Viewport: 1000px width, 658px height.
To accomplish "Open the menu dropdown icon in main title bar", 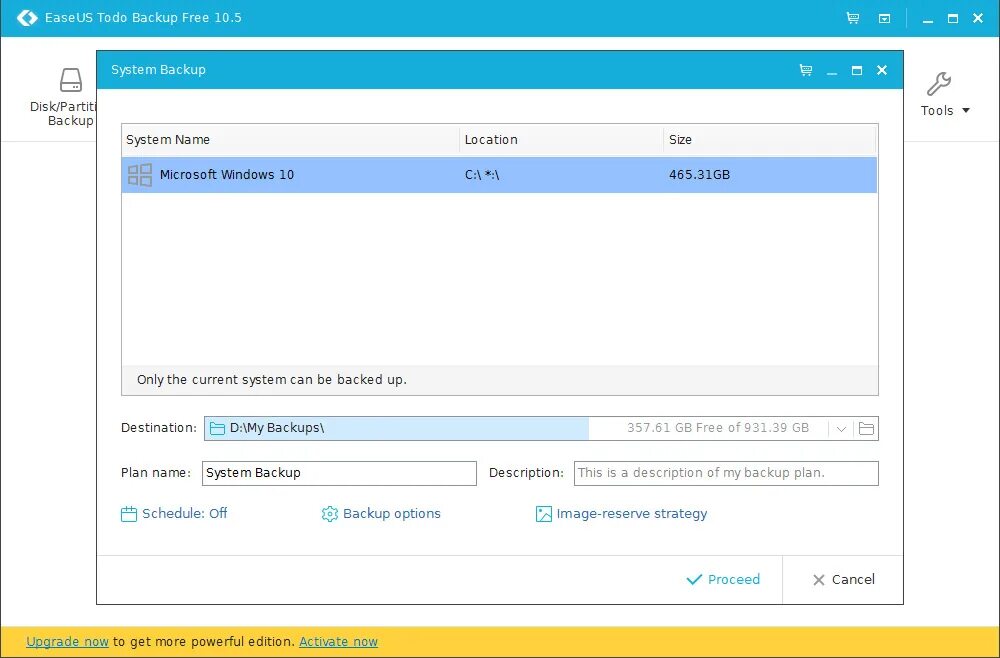I will coord(885,18).
